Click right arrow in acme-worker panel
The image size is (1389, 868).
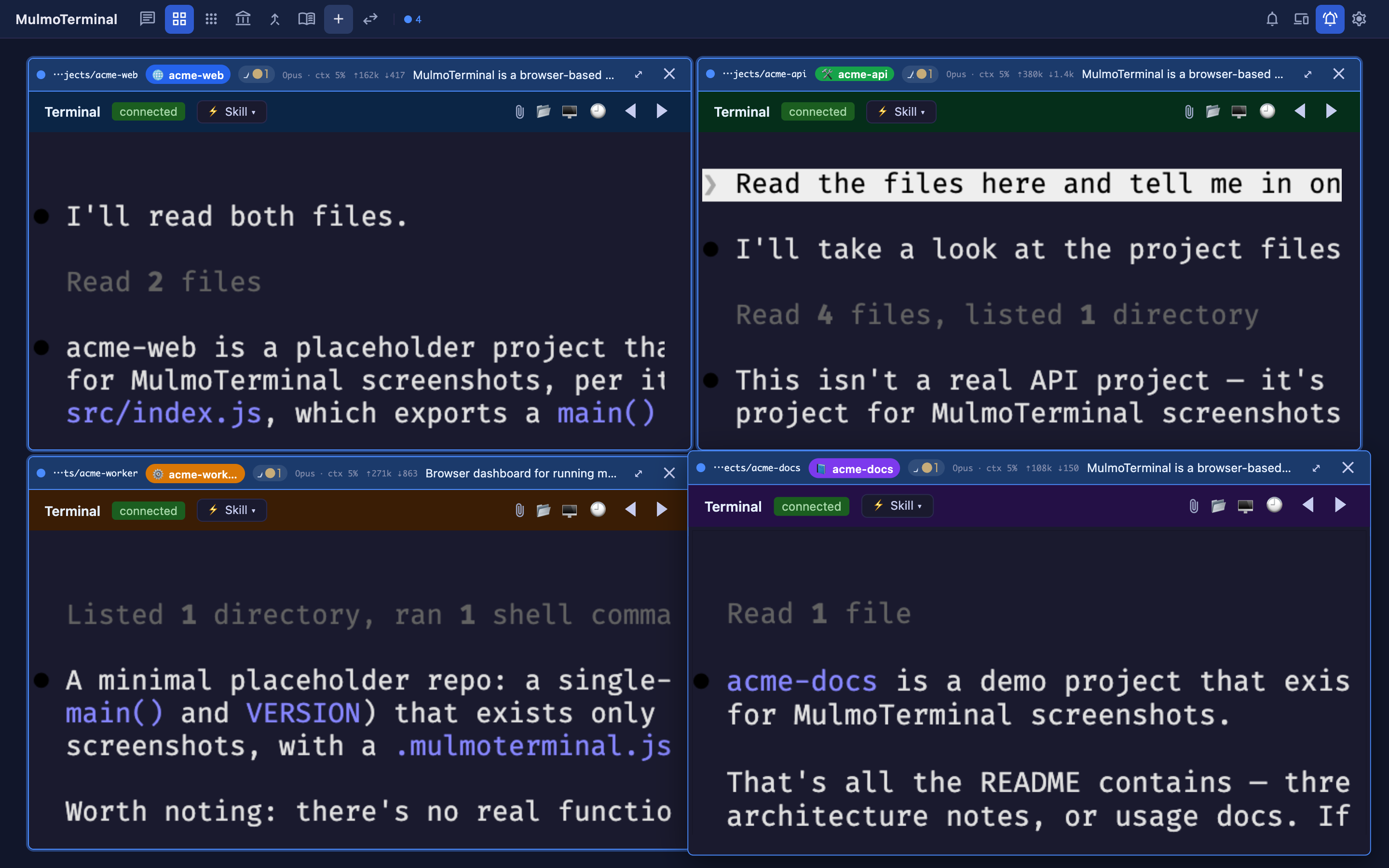coord(662,509)
